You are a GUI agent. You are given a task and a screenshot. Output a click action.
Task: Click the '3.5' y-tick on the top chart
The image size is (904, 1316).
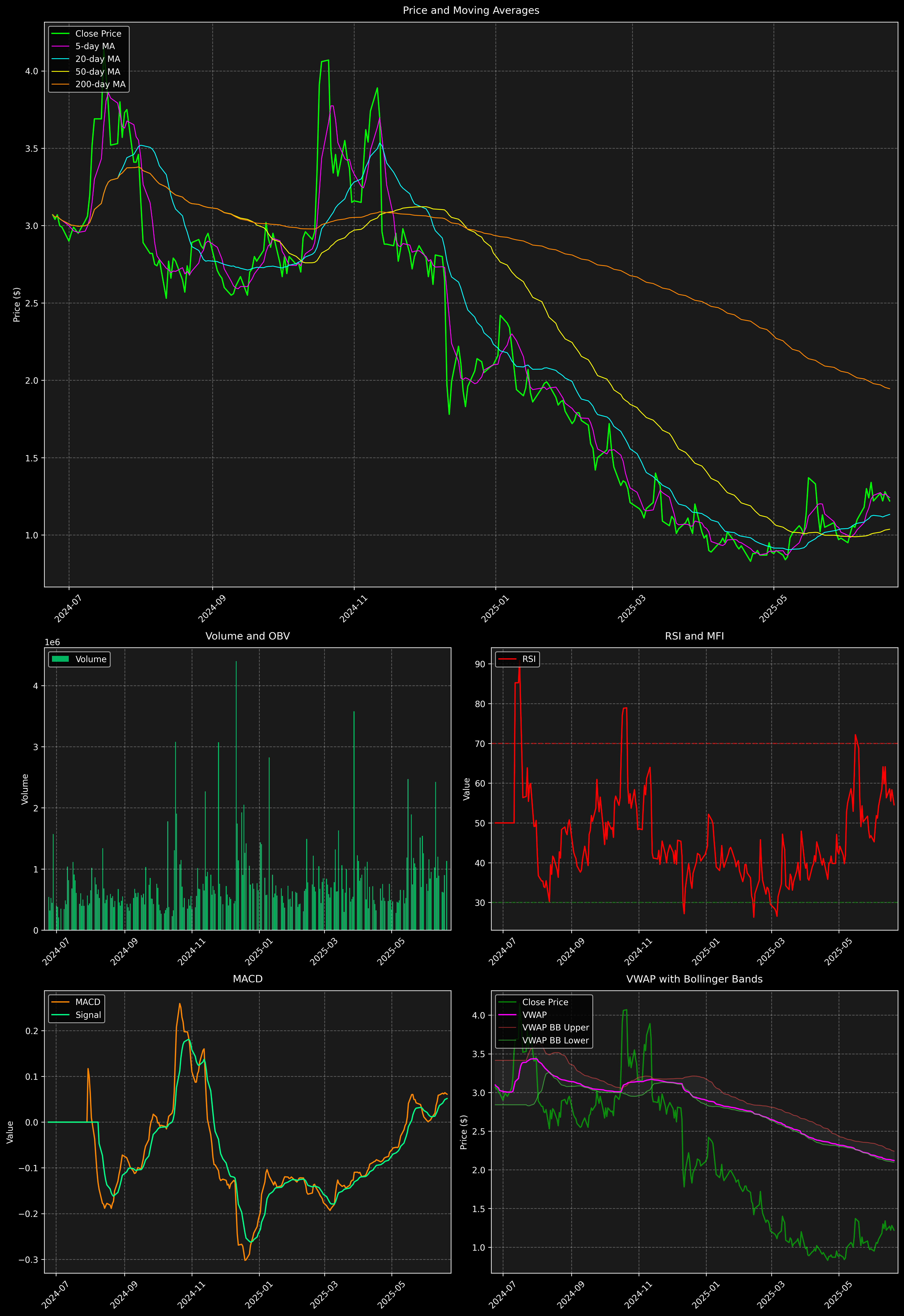[32, 148]
